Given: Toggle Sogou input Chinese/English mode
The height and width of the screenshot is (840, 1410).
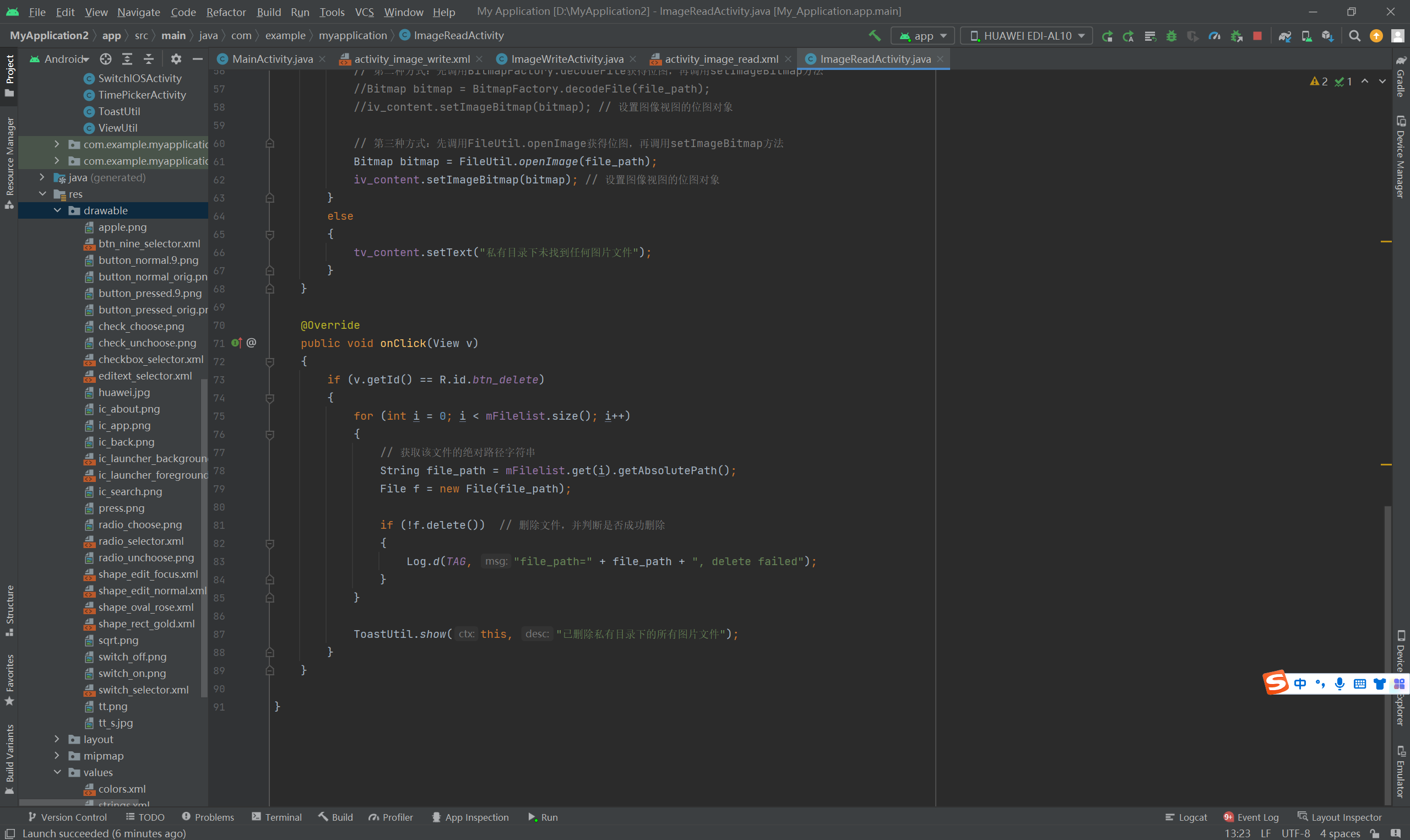Looking at the screenshot, I should [1300, 684].
